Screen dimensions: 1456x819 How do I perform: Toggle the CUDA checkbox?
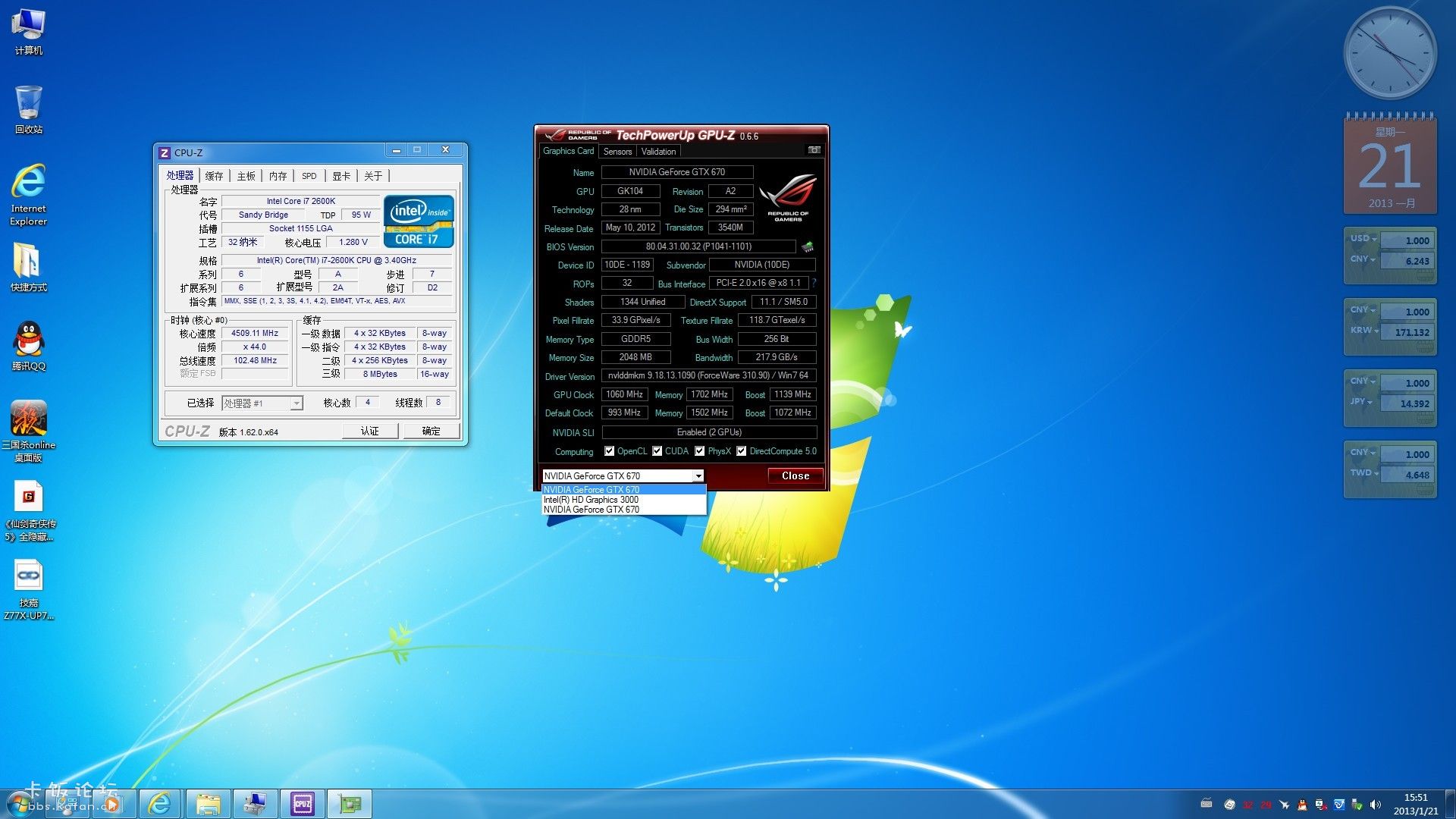(x=657, y=451)
